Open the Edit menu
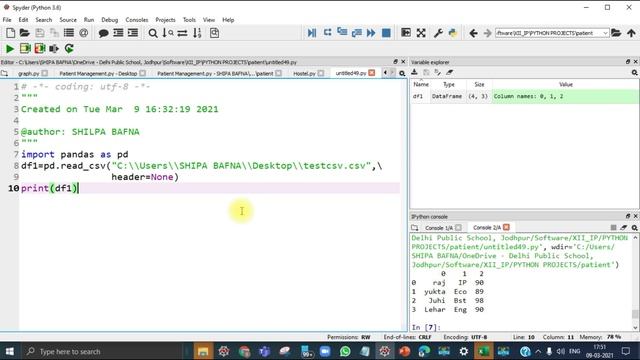 pyautogui.click(x=23, y=20)
